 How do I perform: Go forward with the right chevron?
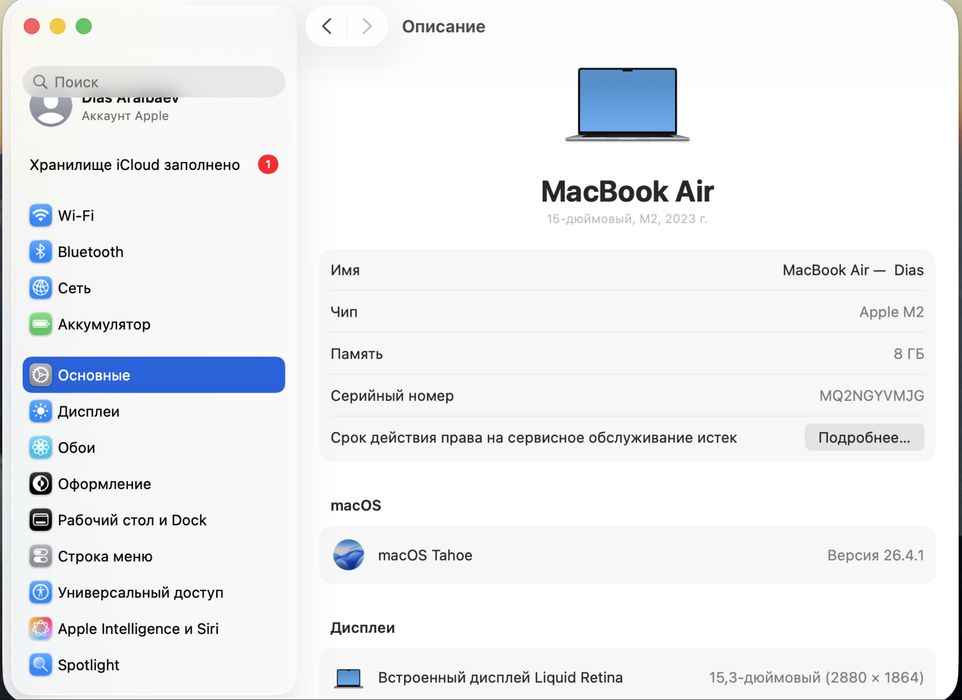click(367, 26)
